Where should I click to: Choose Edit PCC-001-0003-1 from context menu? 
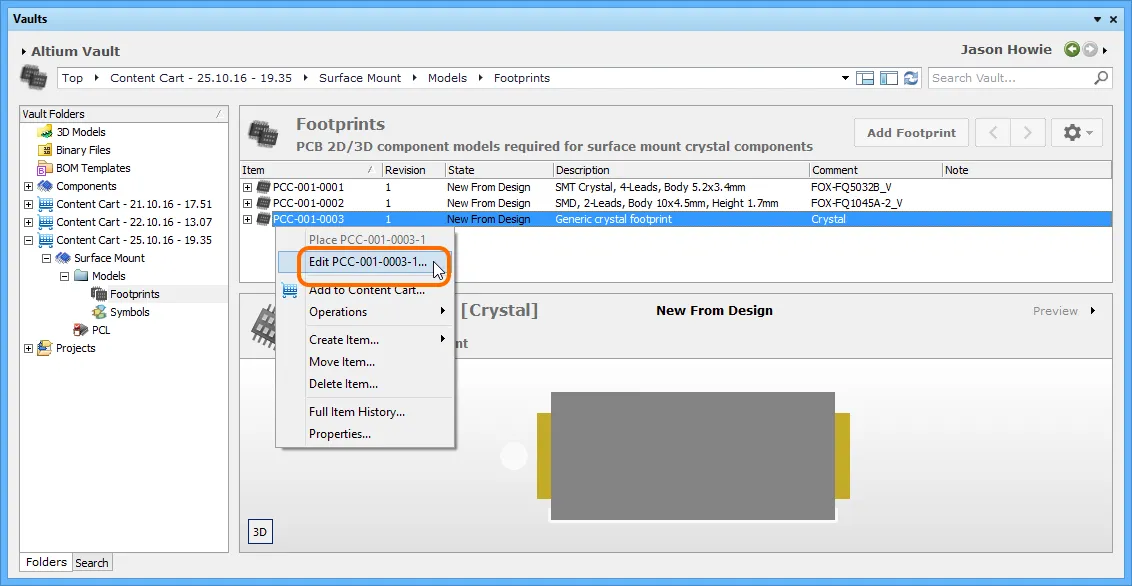coord(365,262)
